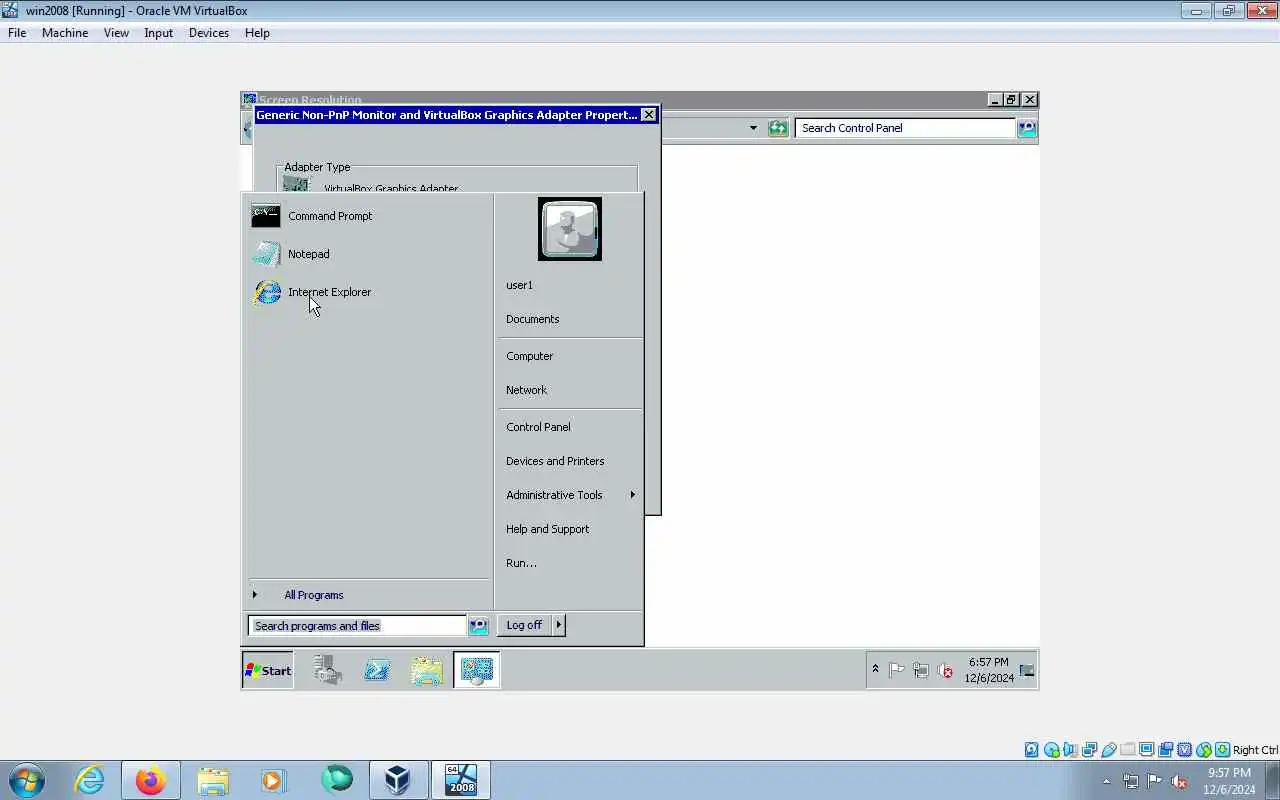Image resolution: width=1280 pixels, height=800 pixels.
Task: Open the VirtualBox Help menu
Action: tap(257, 33)
